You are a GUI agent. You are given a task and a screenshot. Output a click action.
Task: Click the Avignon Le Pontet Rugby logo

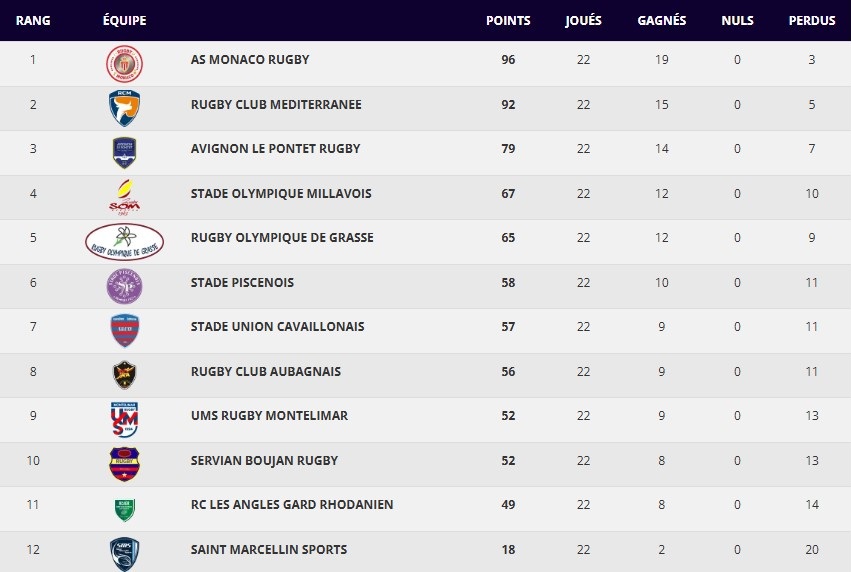(124, 151)
